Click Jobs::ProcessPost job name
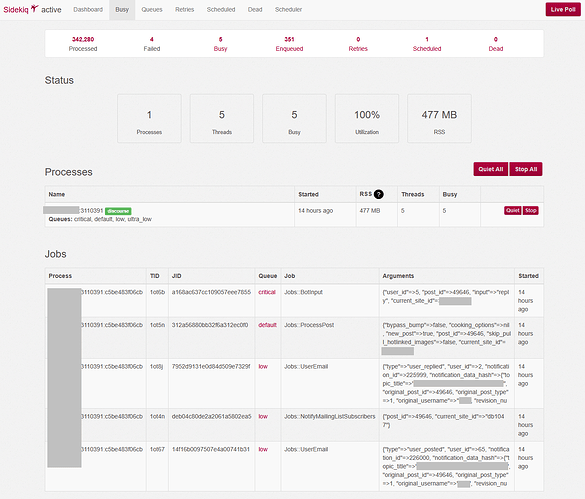This screenshot has height=499, width=585. tap(309, 325)
